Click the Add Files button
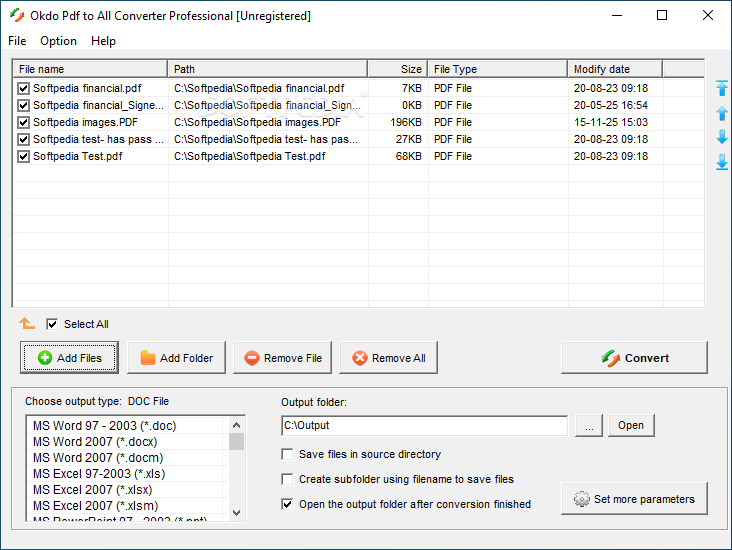Image resolution: width=732 pixels, height=550 pixels. point(69,358)
